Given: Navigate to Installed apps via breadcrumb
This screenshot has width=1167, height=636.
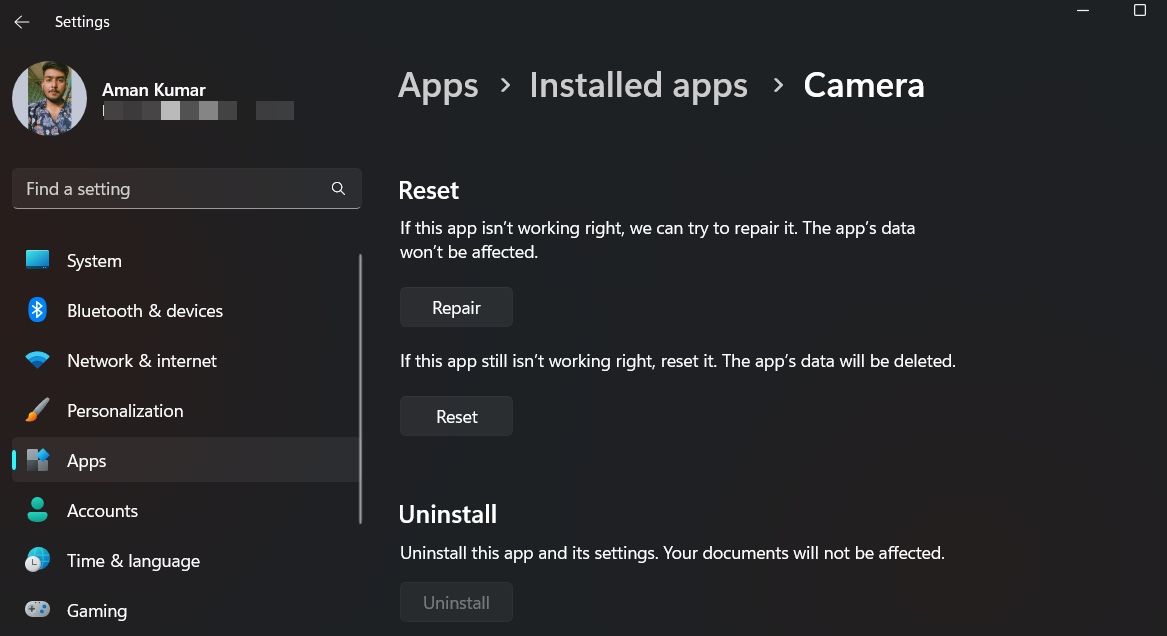Looking at the screenshot, I should point(639,86).
